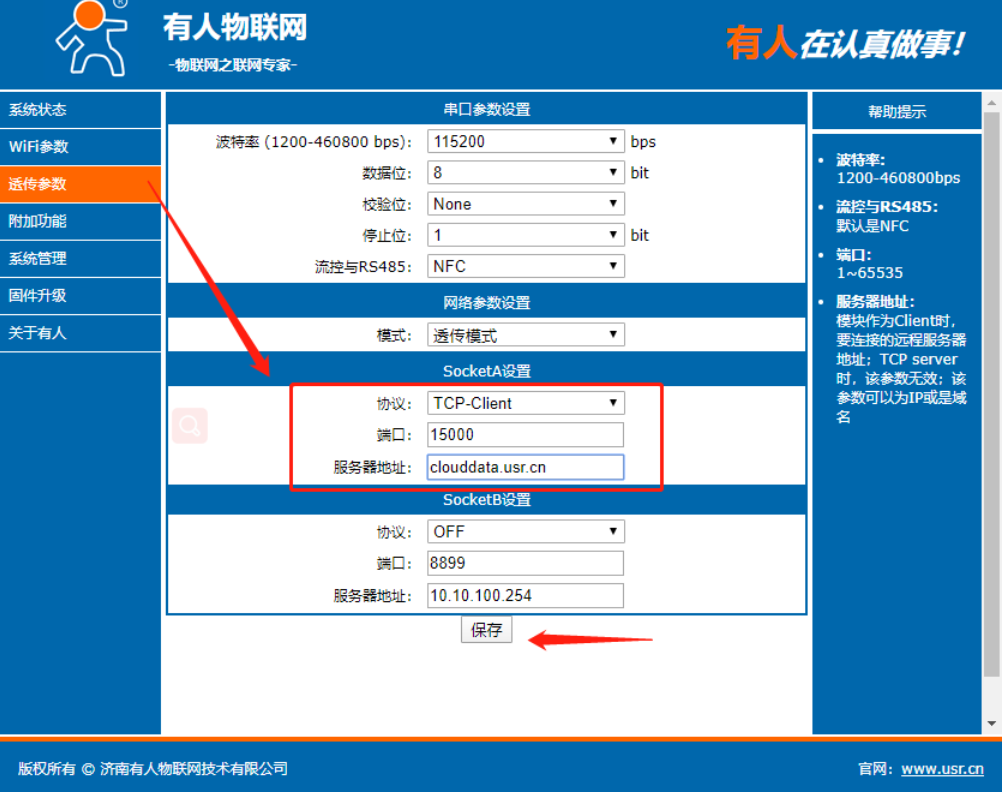The height and width of the screenshot is (794, 1004).
Task: Visit the www.usr.cn footer link
Action: click(942, 769)
